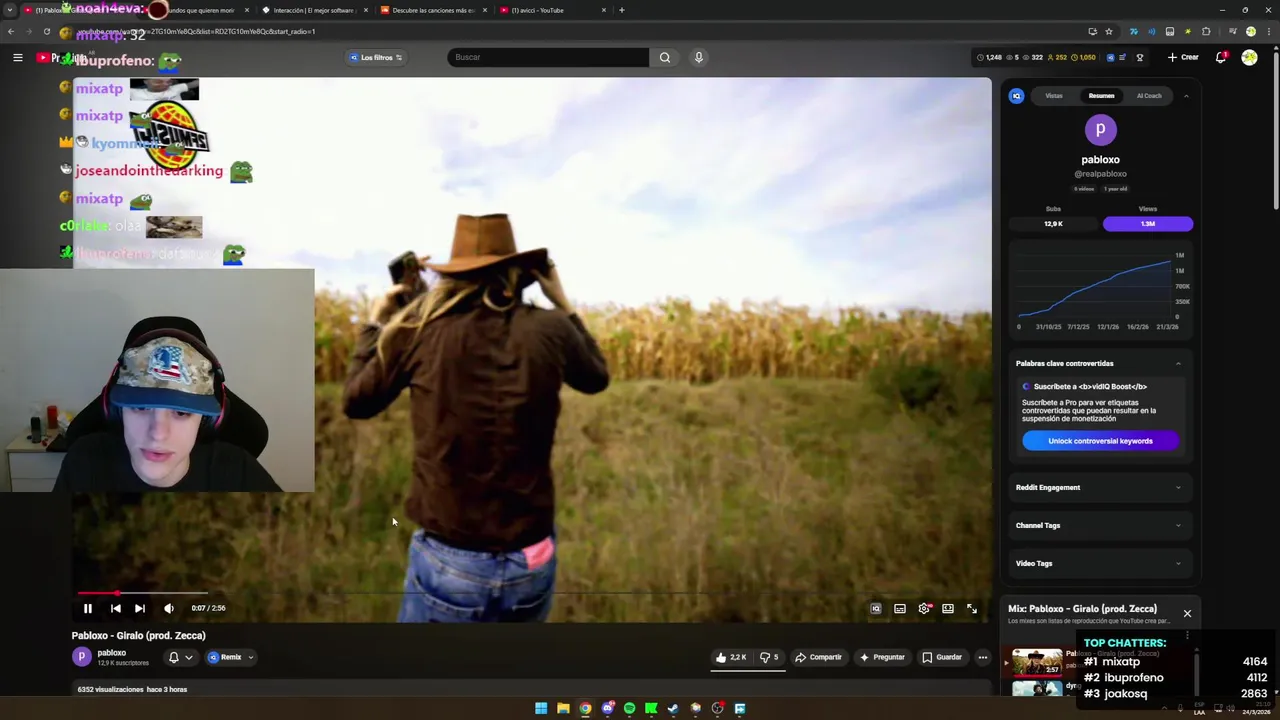
Task: Open the YouTube hamburger guide menu
Action: (18, 57)
